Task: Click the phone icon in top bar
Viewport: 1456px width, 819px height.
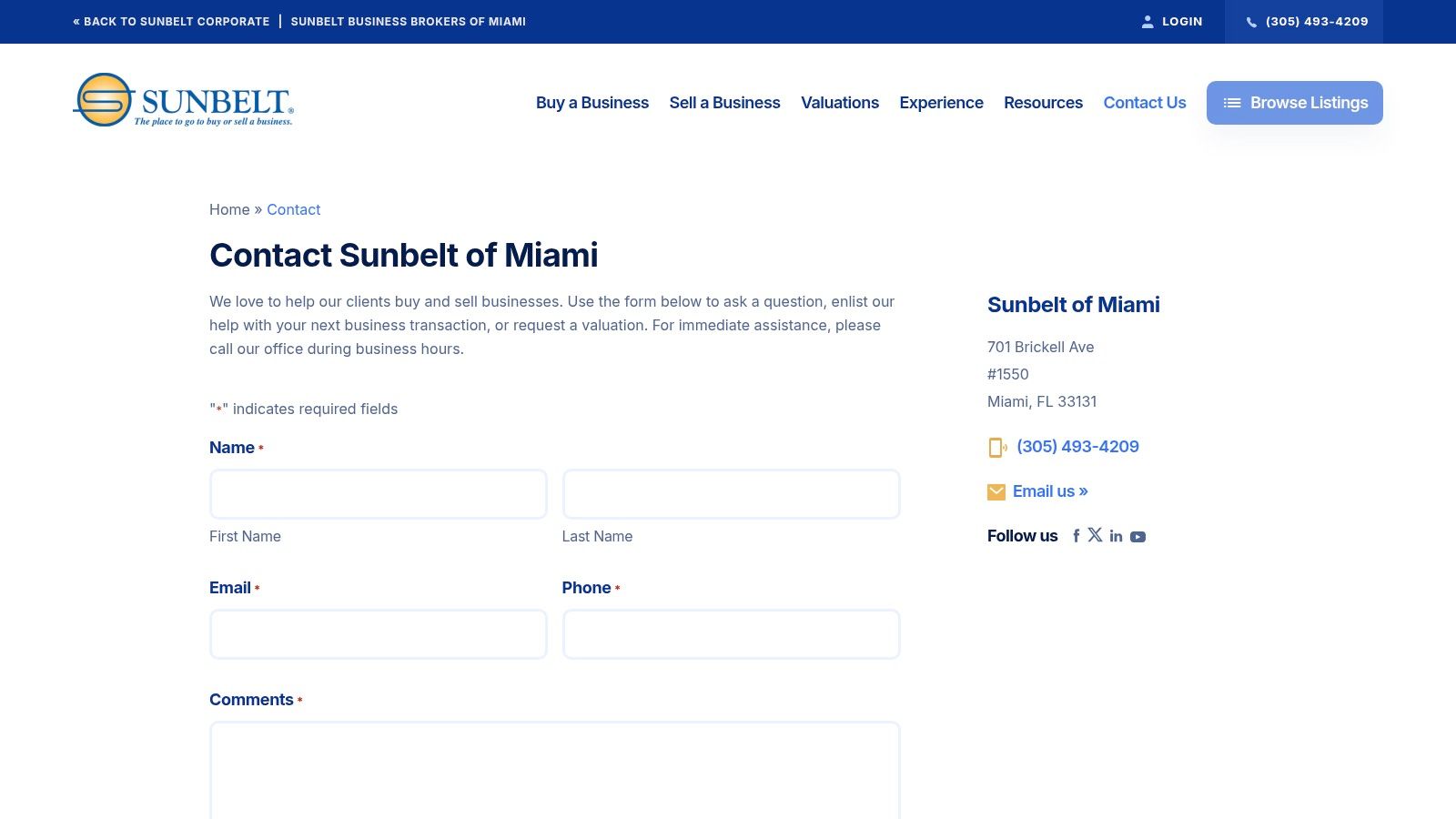Action: [x=1251, y=22]
